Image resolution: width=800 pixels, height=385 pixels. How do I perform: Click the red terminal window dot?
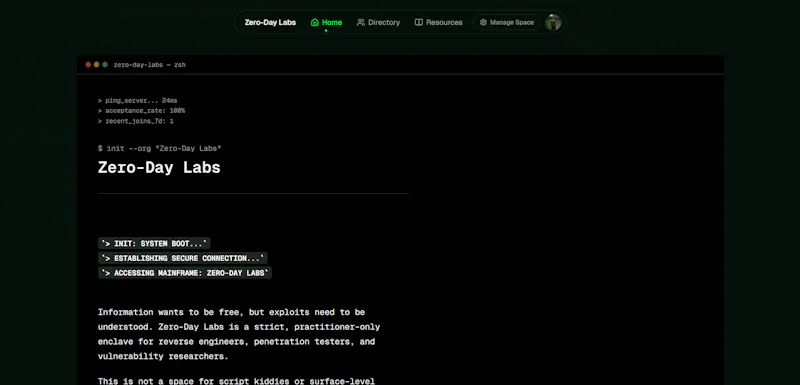tap(88, 65)
